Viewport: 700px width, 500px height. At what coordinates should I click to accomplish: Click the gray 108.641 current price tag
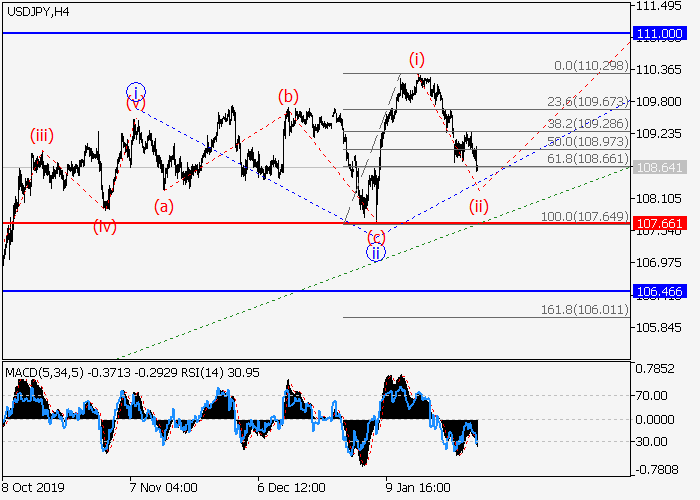[659, 167]
